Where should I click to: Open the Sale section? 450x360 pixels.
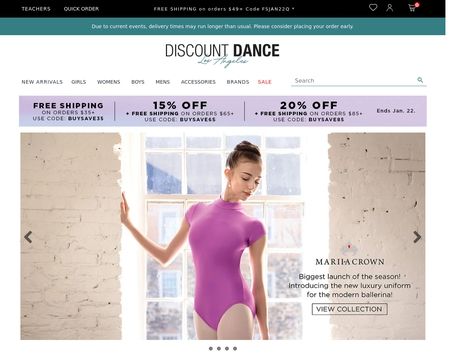pyautogui.click(x=265, y=82)
